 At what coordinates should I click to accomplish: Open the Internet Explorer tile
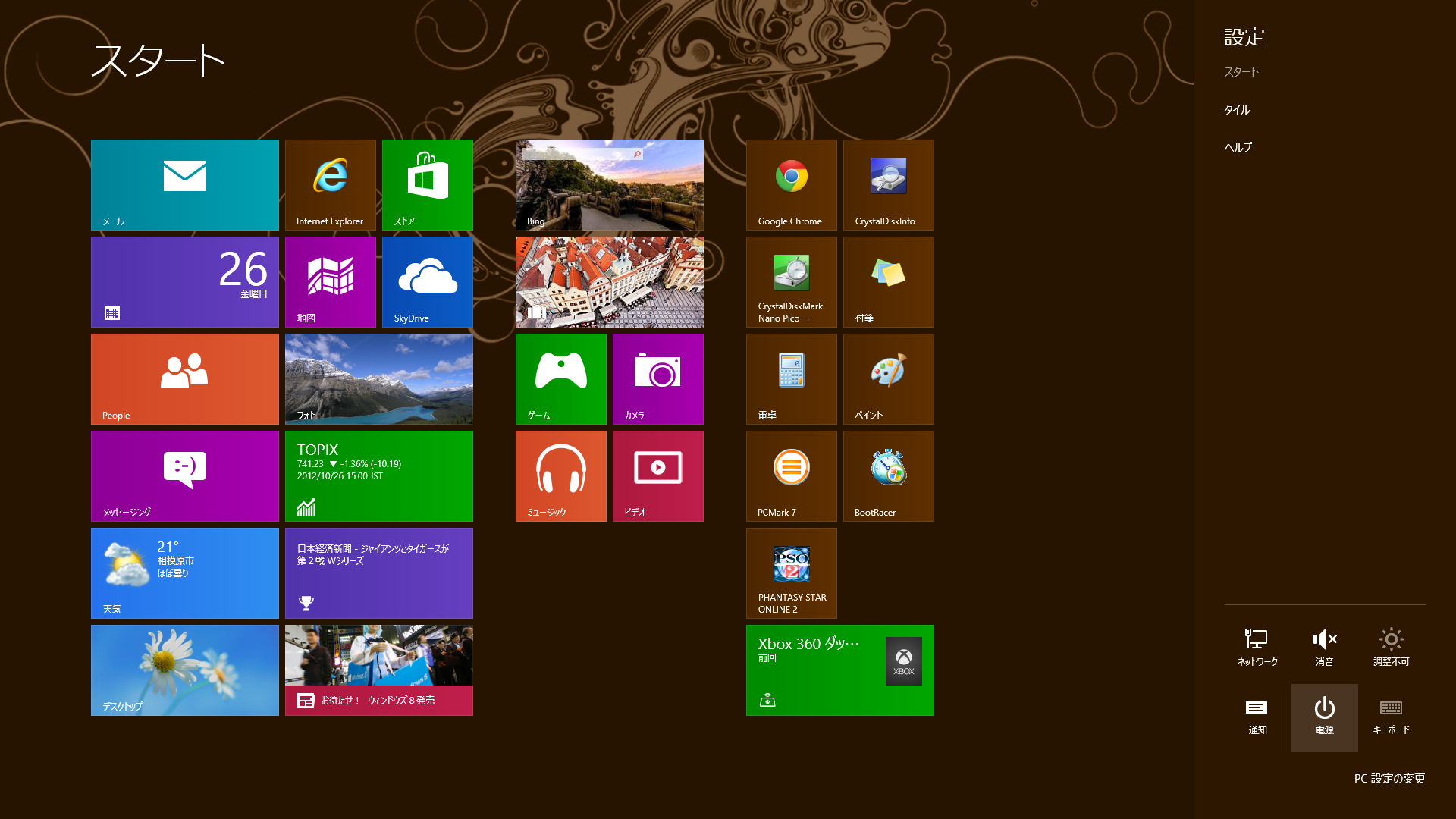point(330,184)
